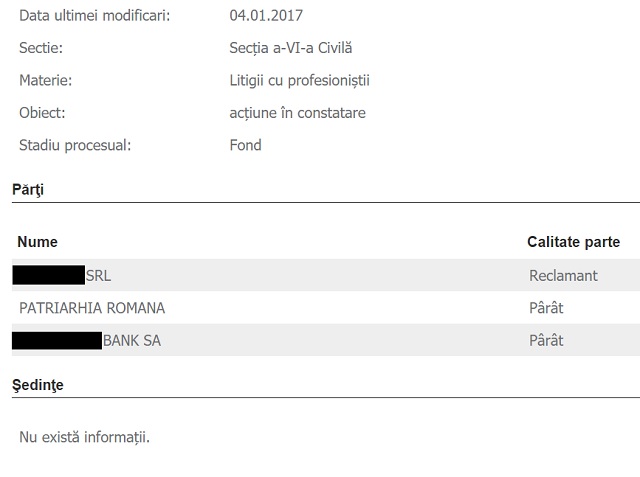Click "Pârât" next to PATRIARHIA ROMANA

point(546,308)
